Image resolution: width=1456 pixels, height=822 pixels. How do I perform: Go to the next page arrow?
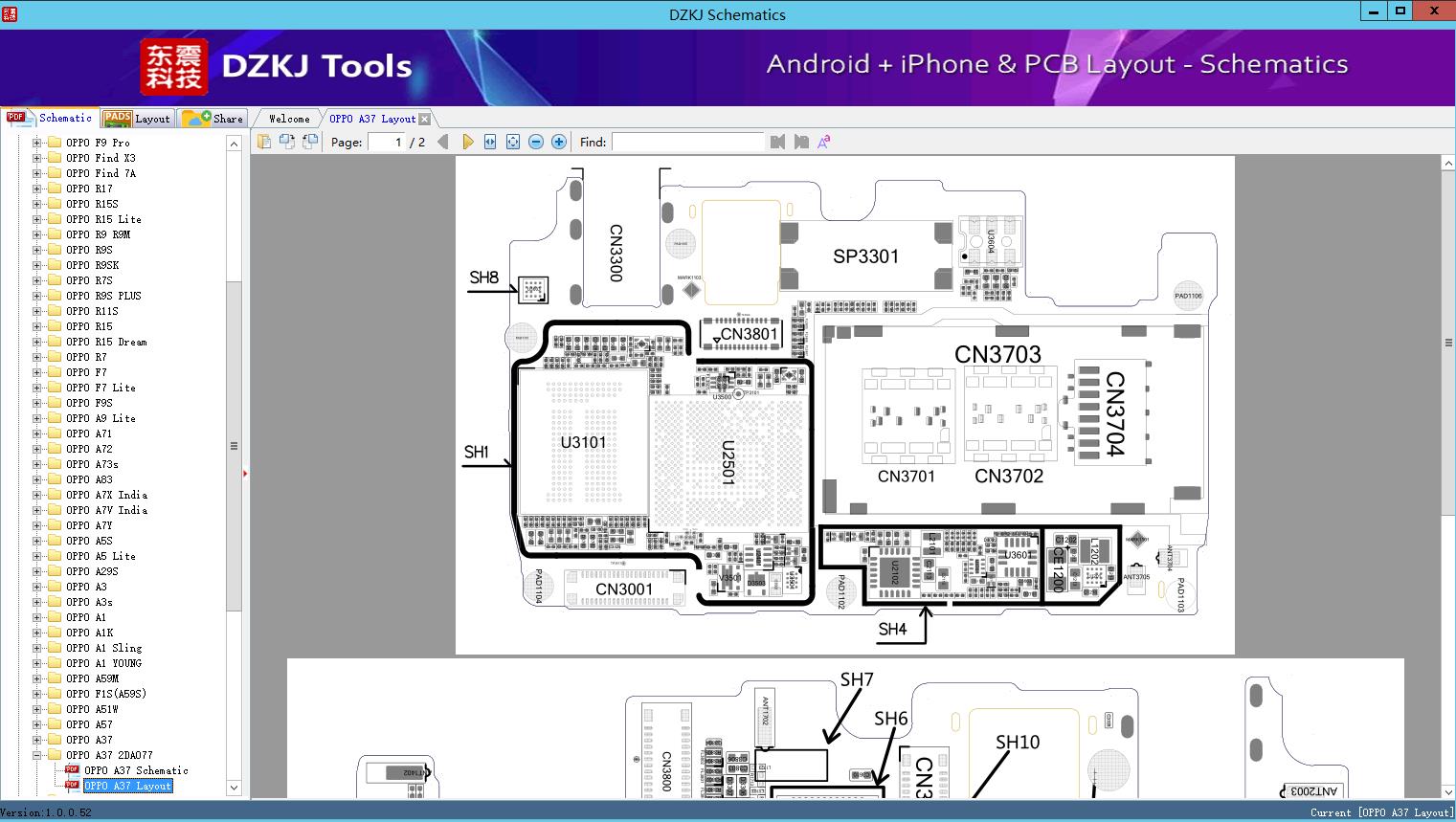pyautogui.click(x=467, y=142)
